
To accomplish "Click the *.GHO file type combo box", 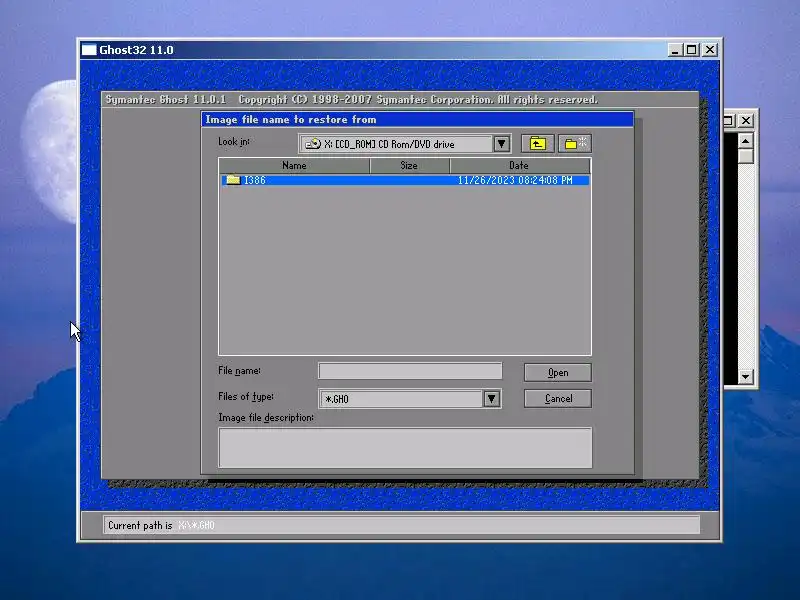I will [x=410, y=398].
